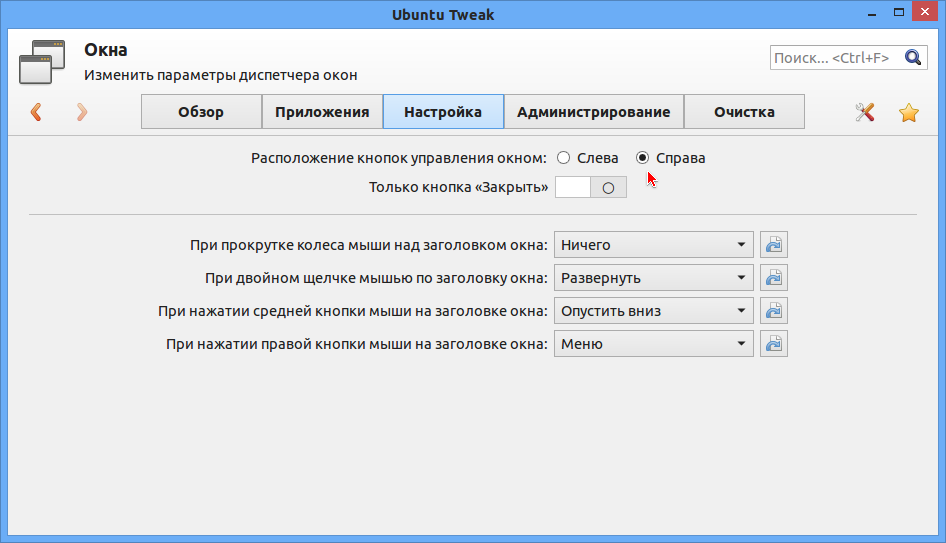The image size is (946, 543).
Task: Minimize the Ubuntu Tweak window
Action: pyautogui.click(x=871, y=13)
